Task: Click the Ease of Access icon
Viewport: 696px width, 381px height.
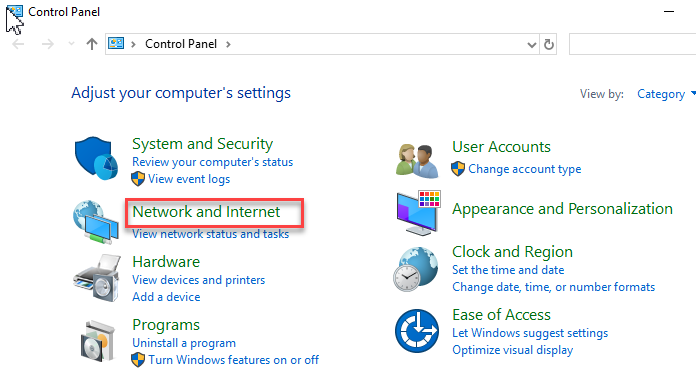Action: click(x=416, y=331)
